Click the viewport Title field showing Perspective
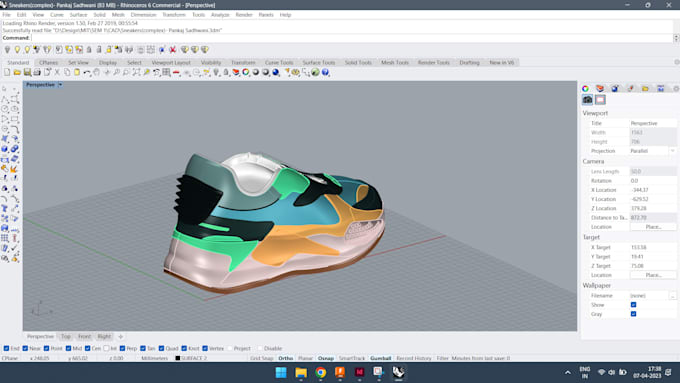The image size is (680, 383). (x=653, y=123)
